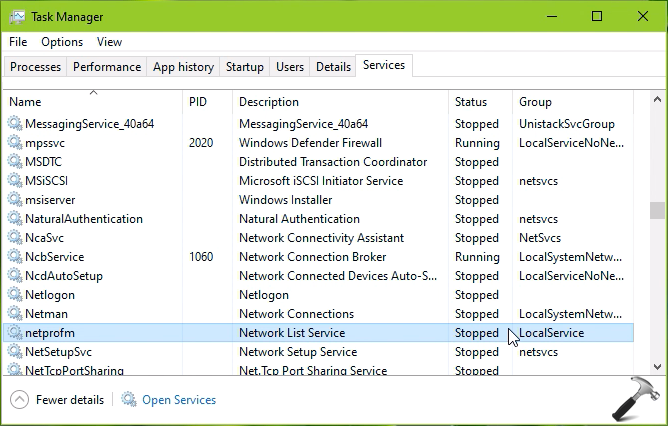The width and height of the screenshot is (668, 426).
Task: Click the gear icon next to MSDTC
Action: click(x=15, y=162)
